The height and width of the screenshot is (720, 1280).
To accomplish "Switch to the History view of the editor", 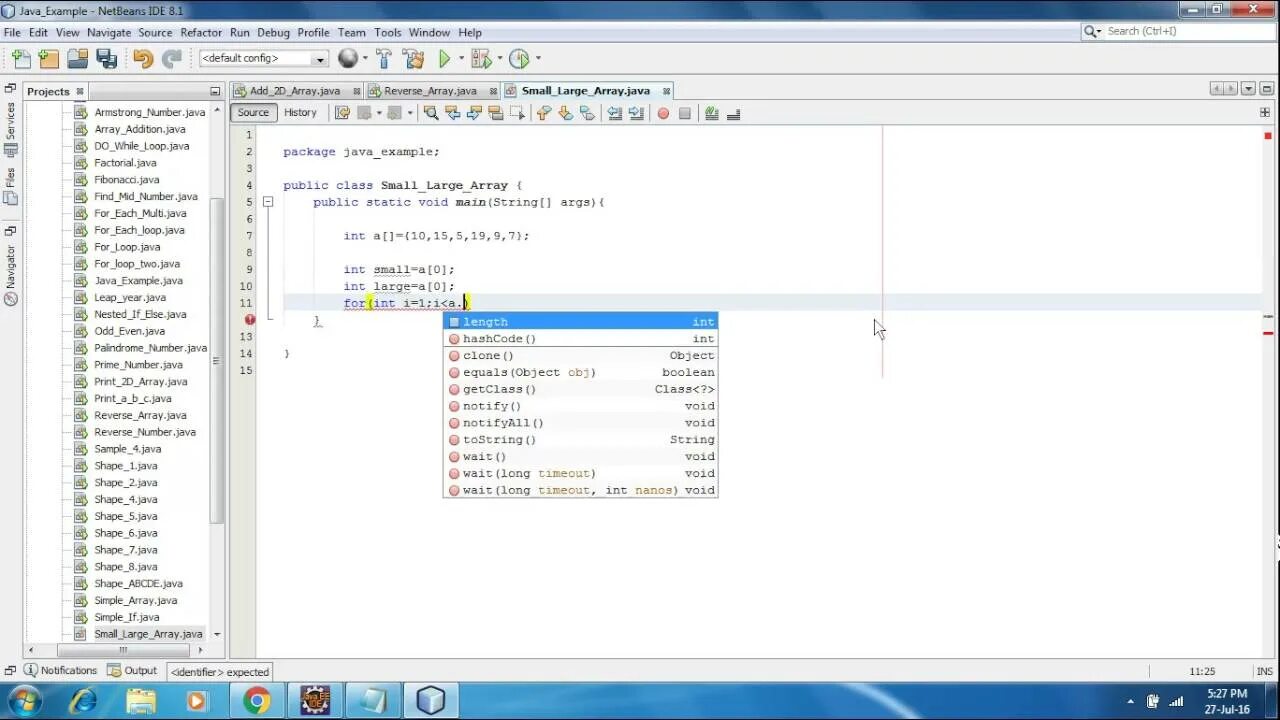I will (x=300, y=112).
